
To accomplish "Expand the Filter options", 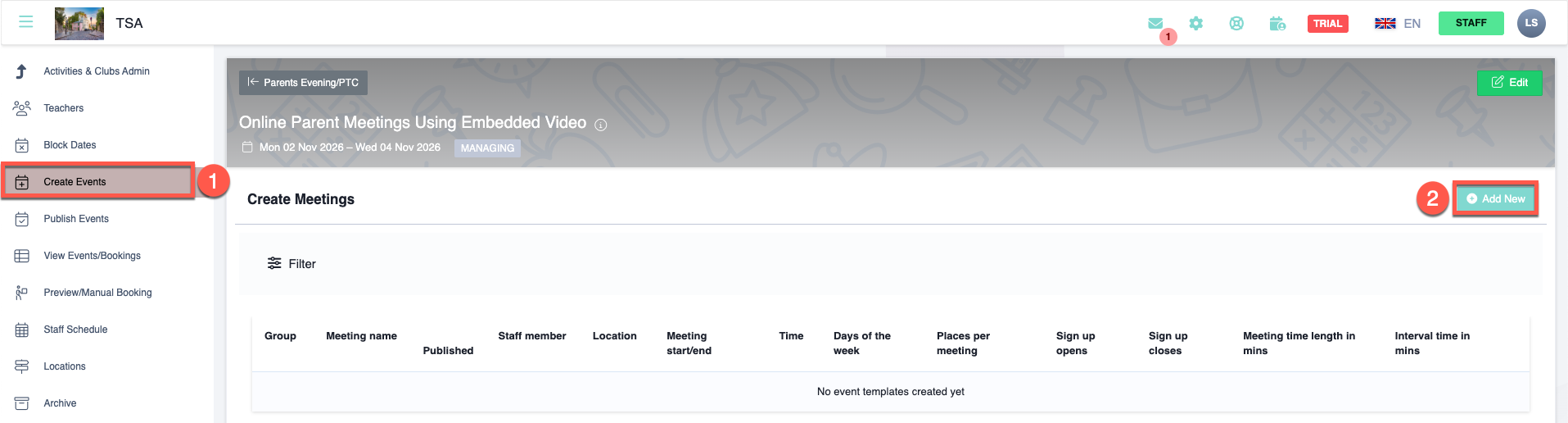I will pos(291,263).
